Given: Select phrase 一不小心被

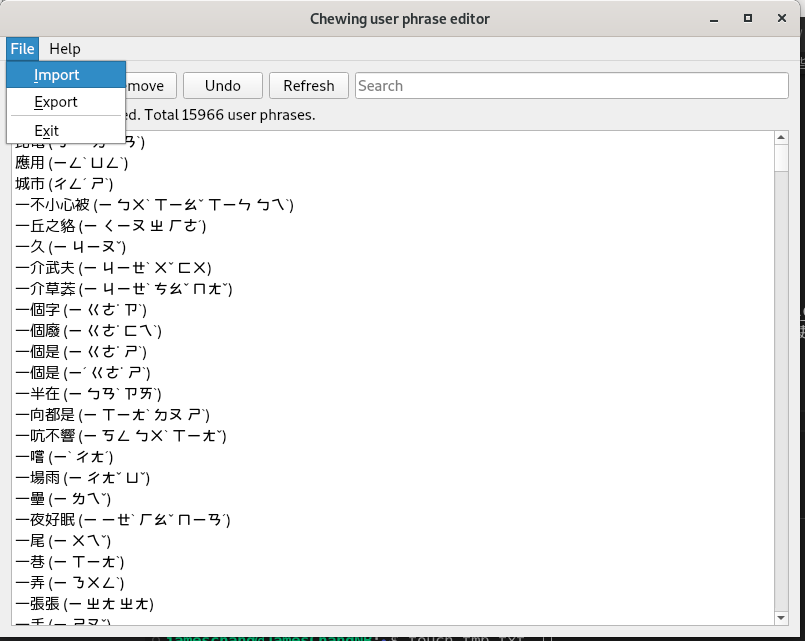Looking at the screenshot, I should pos(393,205).
